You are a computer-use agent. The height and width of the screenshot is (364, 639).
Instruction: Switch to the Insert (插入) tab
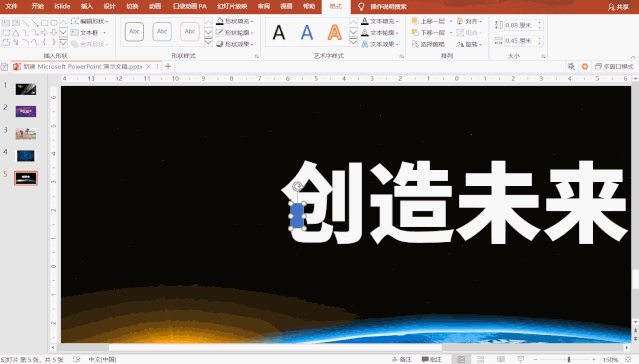[86, 6]
